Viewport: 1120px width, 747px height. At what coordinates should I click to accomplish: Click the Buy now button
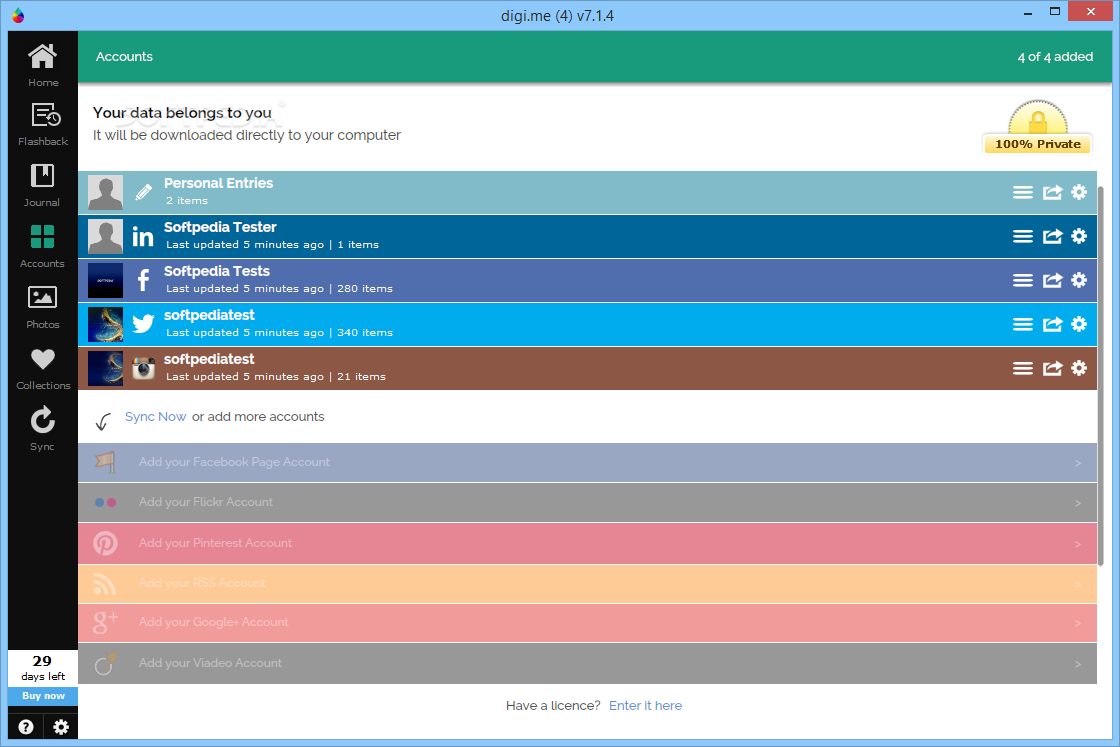click(43, 696)
